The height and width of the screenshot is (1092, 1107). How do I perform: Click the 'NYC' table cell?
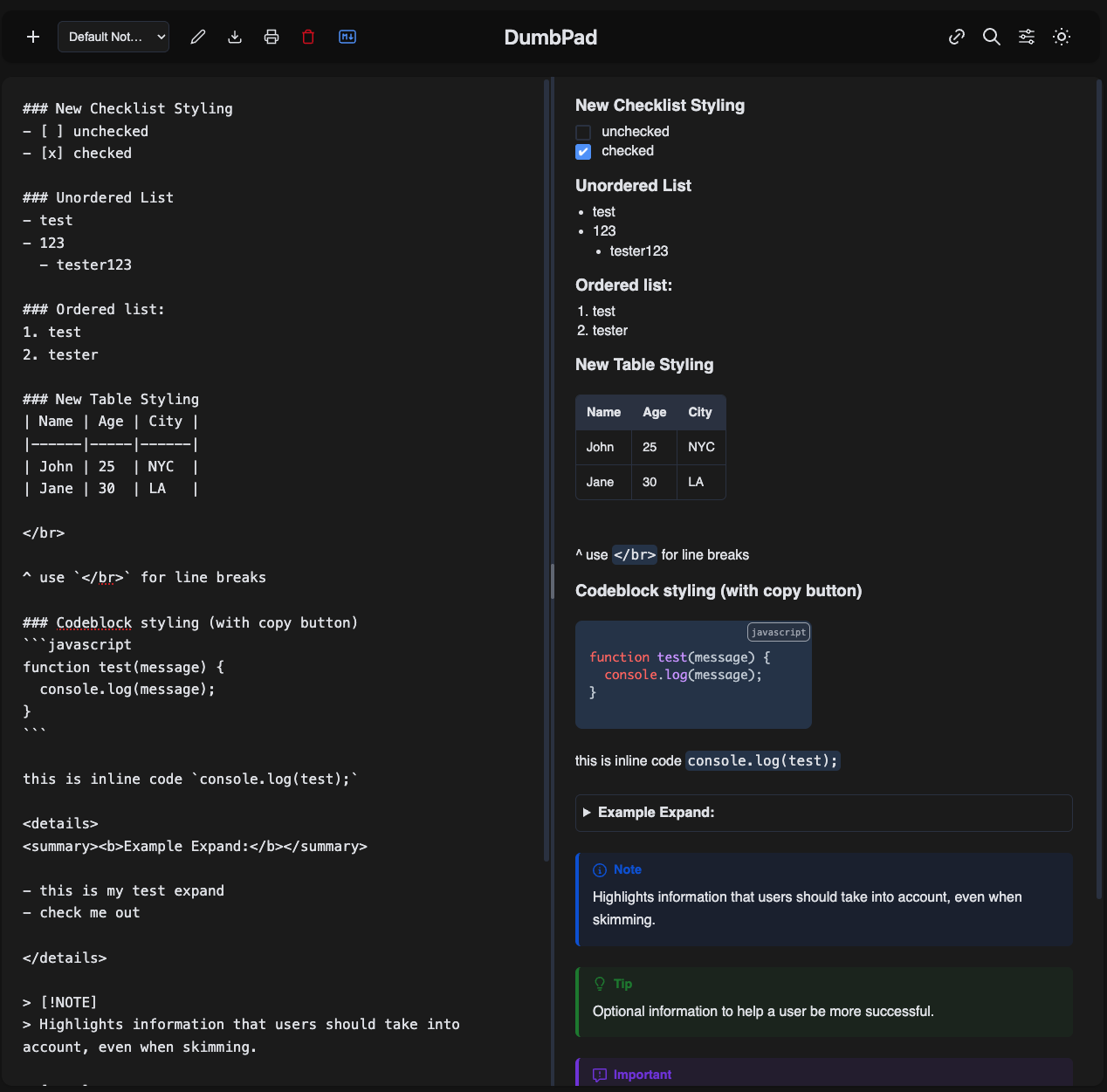pyautogui.click(x=701, y=447)
